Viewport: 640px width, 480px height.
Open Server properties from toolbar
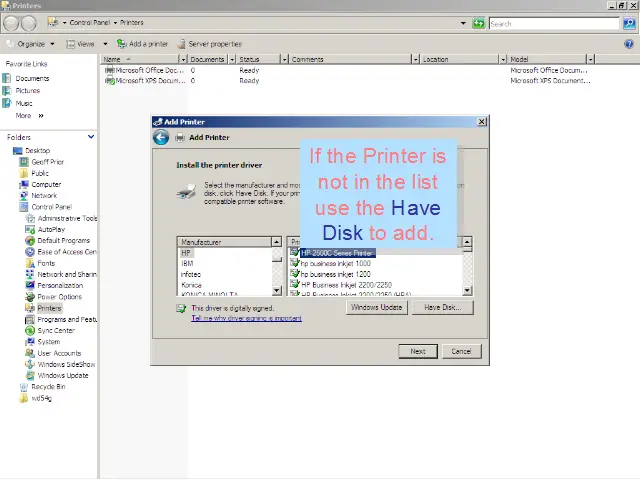click(210, 44)
